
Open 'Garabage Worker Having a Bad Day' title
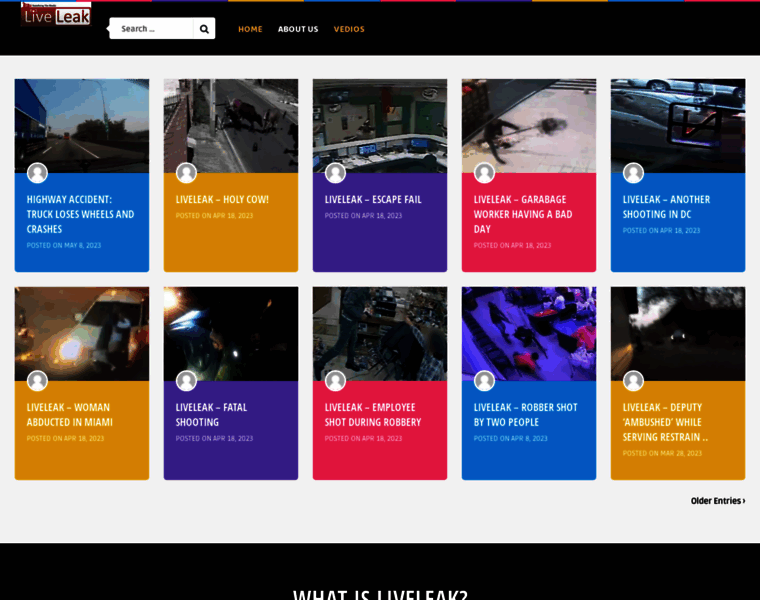pyautogui.click(x=523, y=214)
